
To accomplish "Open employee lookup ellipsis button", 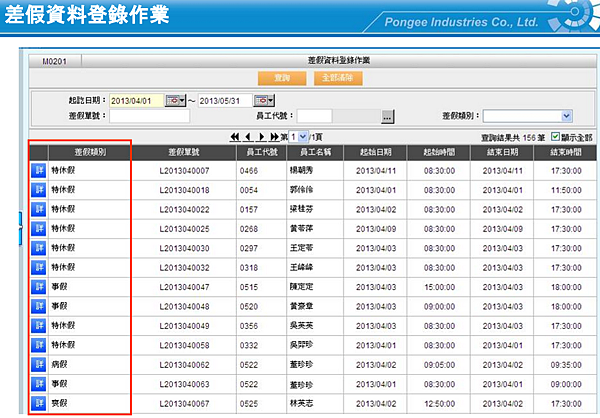I will pos(387,117).
